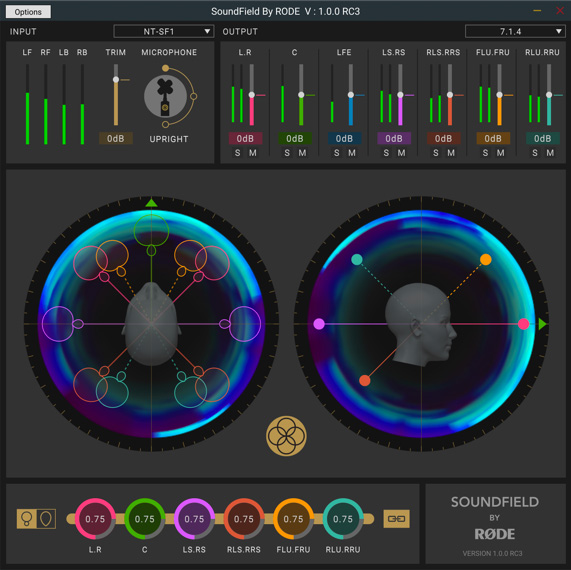Click the green rotation arrow atop top view

pos(151,203)
